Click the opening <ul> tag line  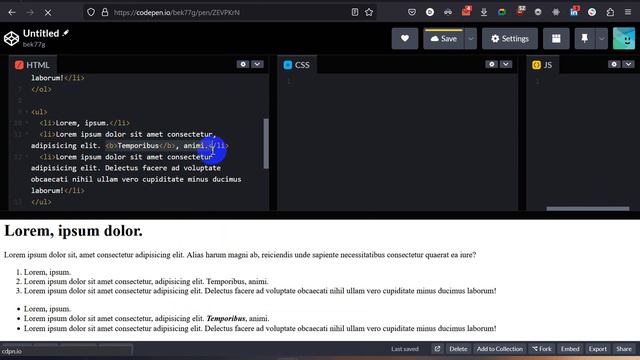39,111
